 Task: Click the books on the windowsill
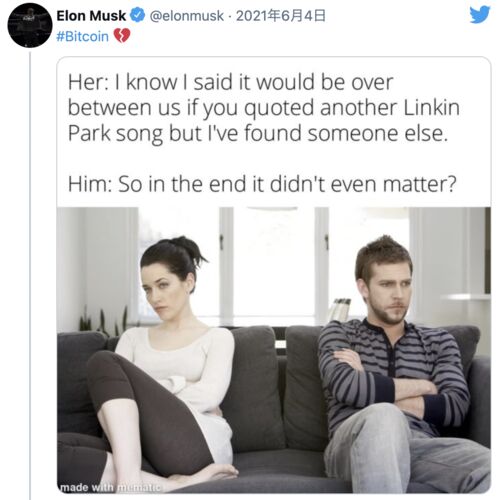coord(339,310)
